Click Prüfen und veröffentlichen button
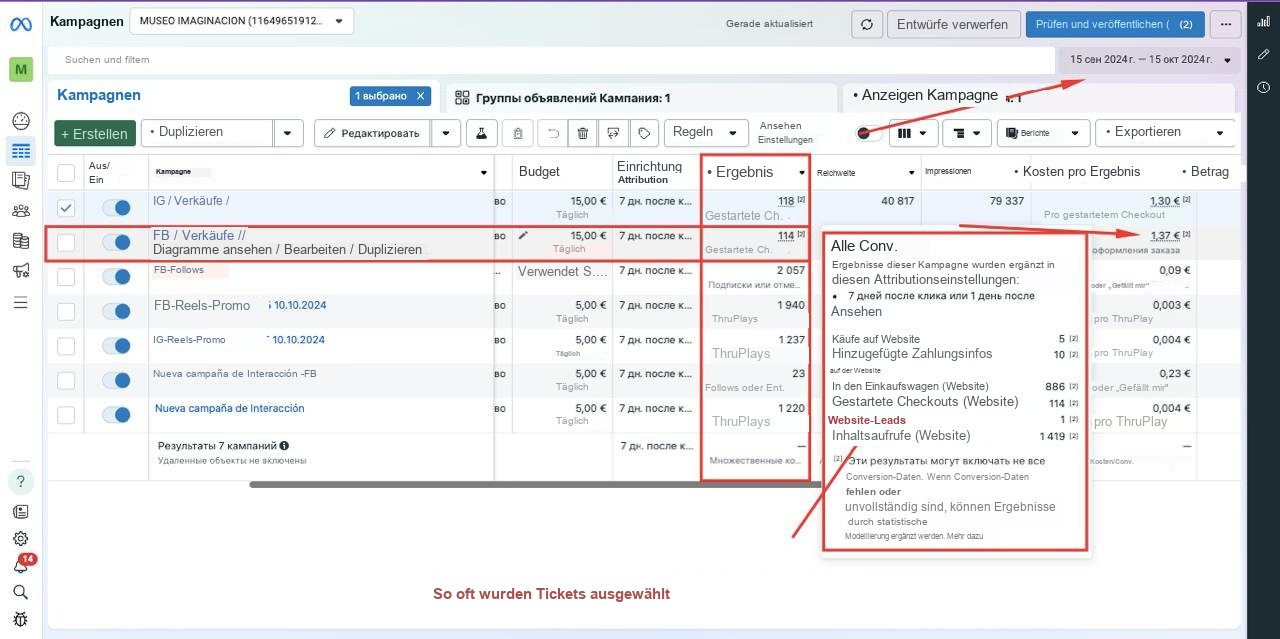1280x639 pixels. [x=1115, y=24]
